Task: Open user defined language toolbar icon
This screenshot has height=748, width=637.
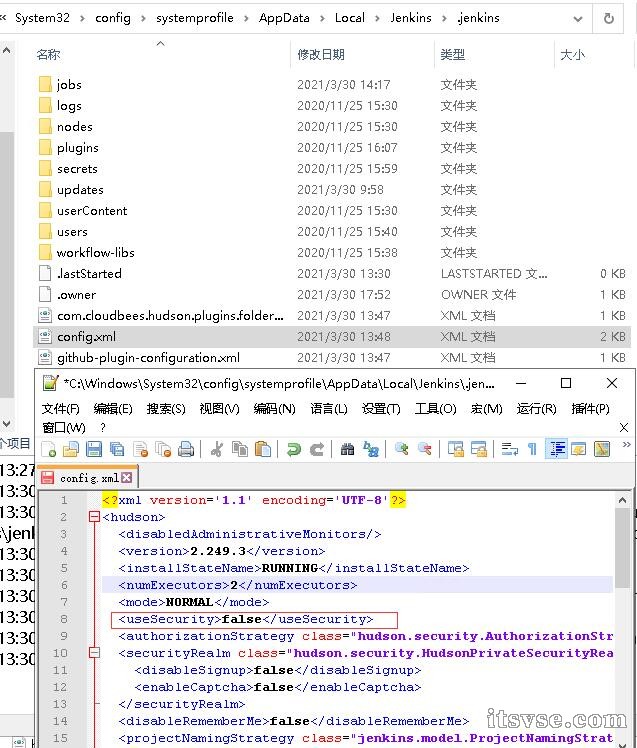Action: pyautogui.click(x=579, y=449)
